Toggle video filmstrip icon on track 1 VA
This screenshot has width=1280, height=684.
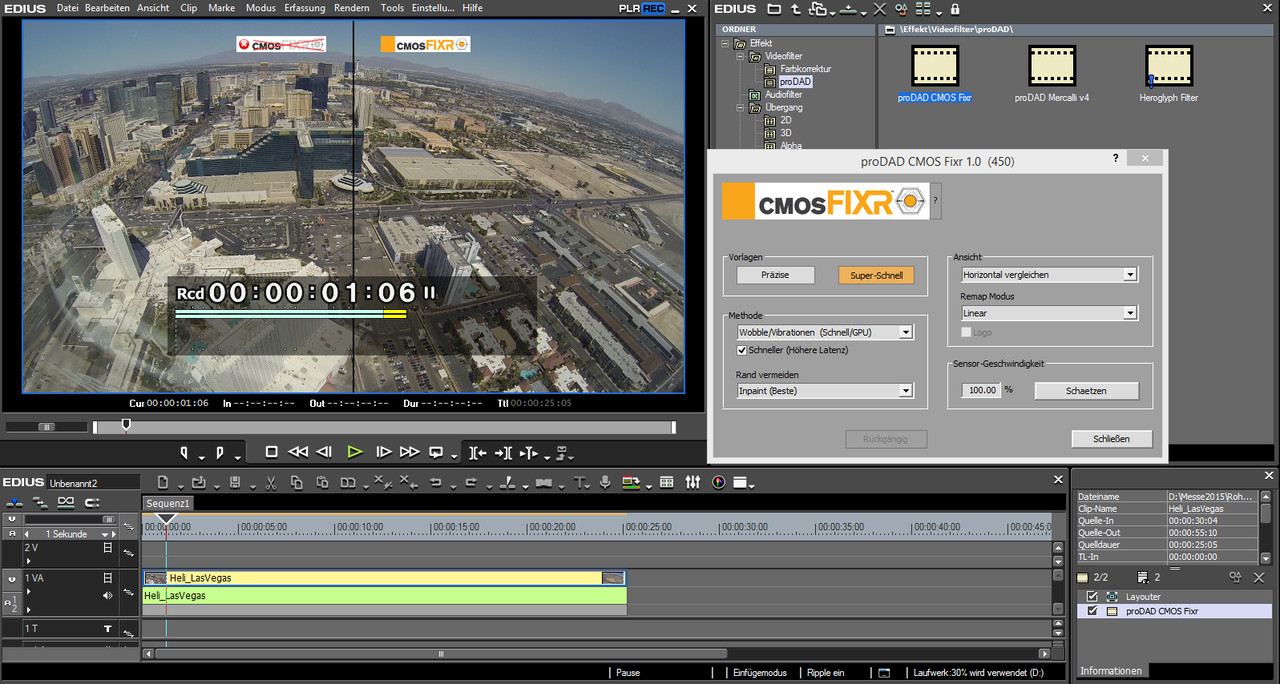107,577
